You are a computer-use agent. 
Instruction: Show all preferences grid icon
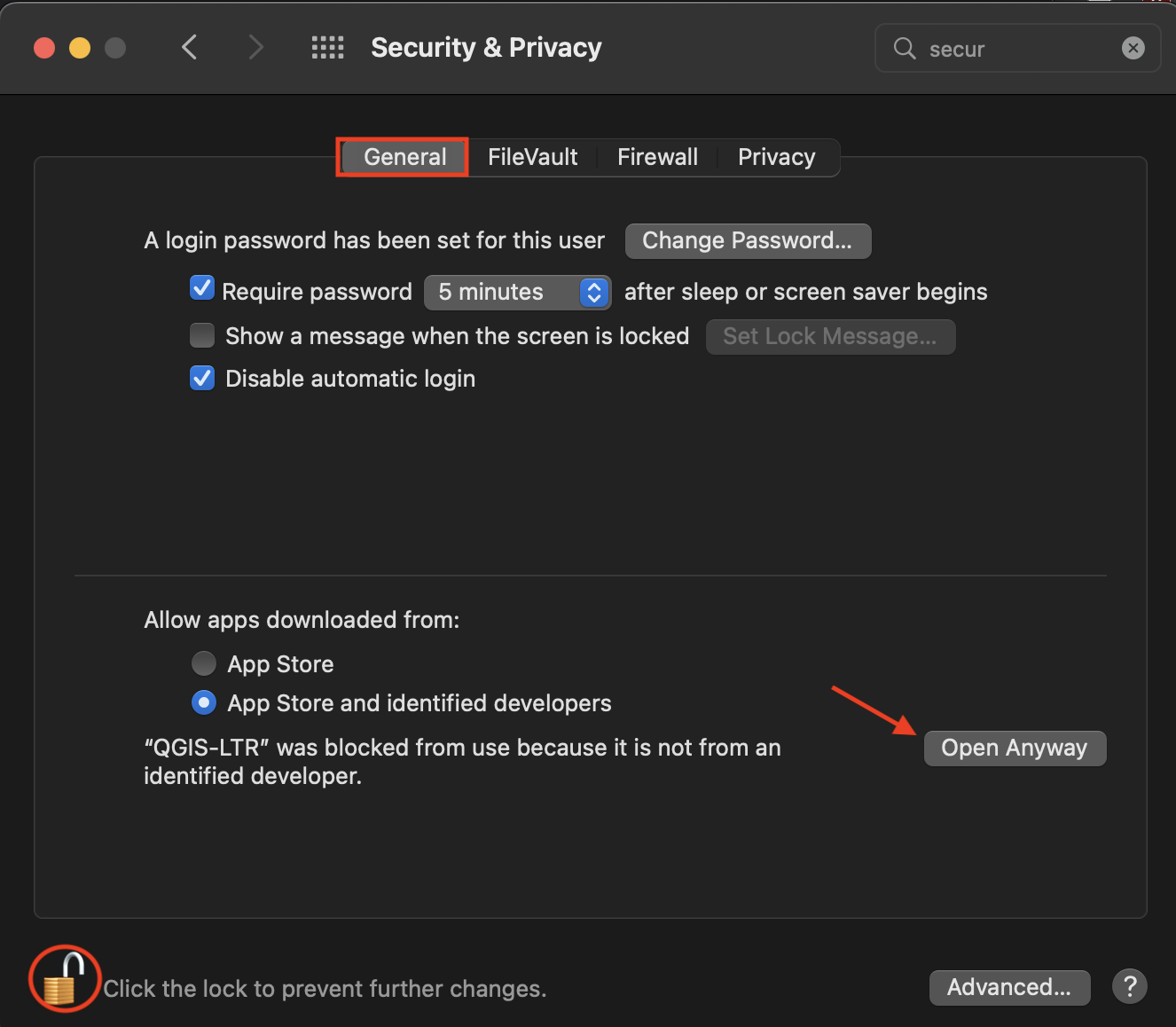click(x=327, y=48)
